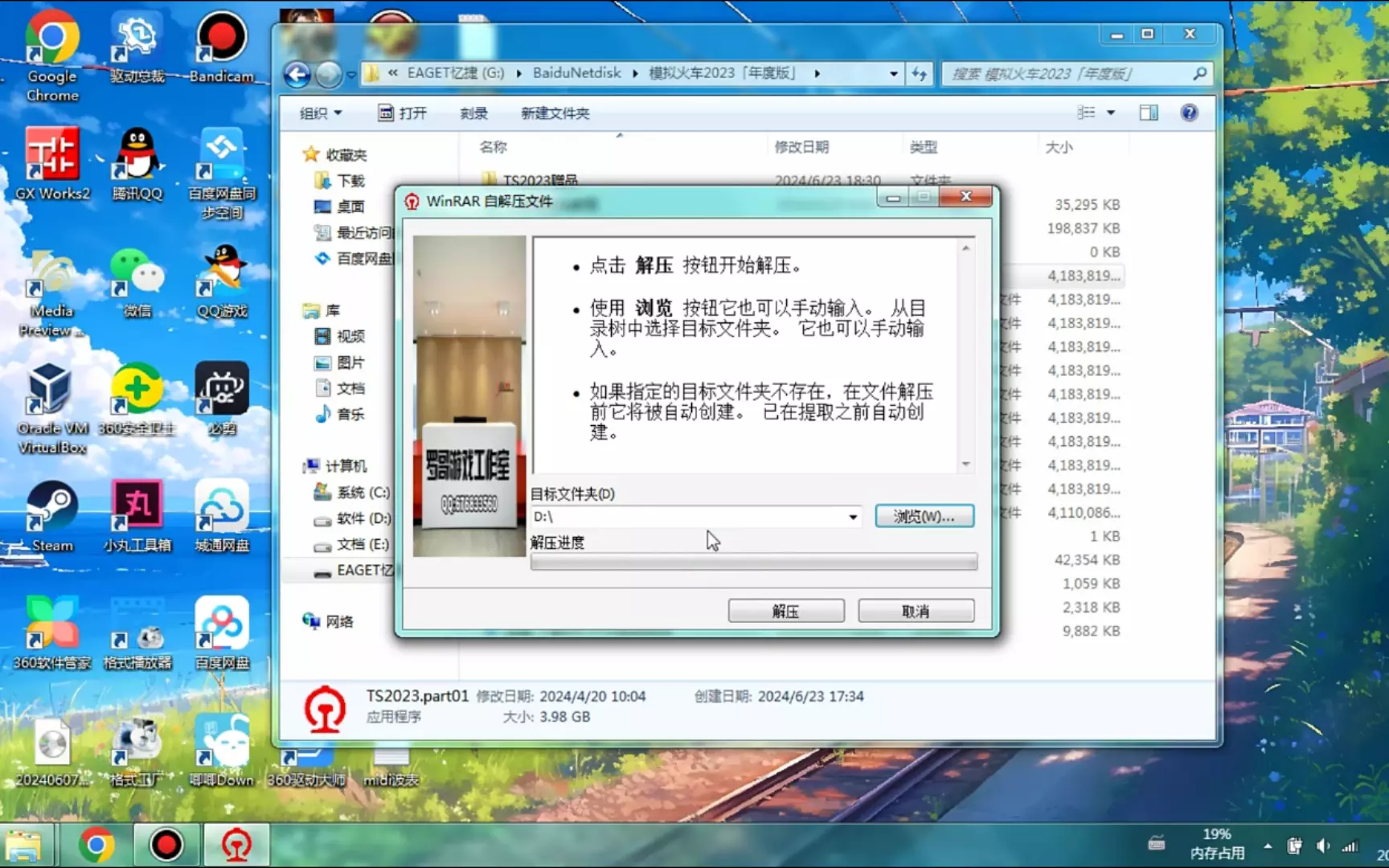Select 视频 library in sidebar

click(341, 336)
